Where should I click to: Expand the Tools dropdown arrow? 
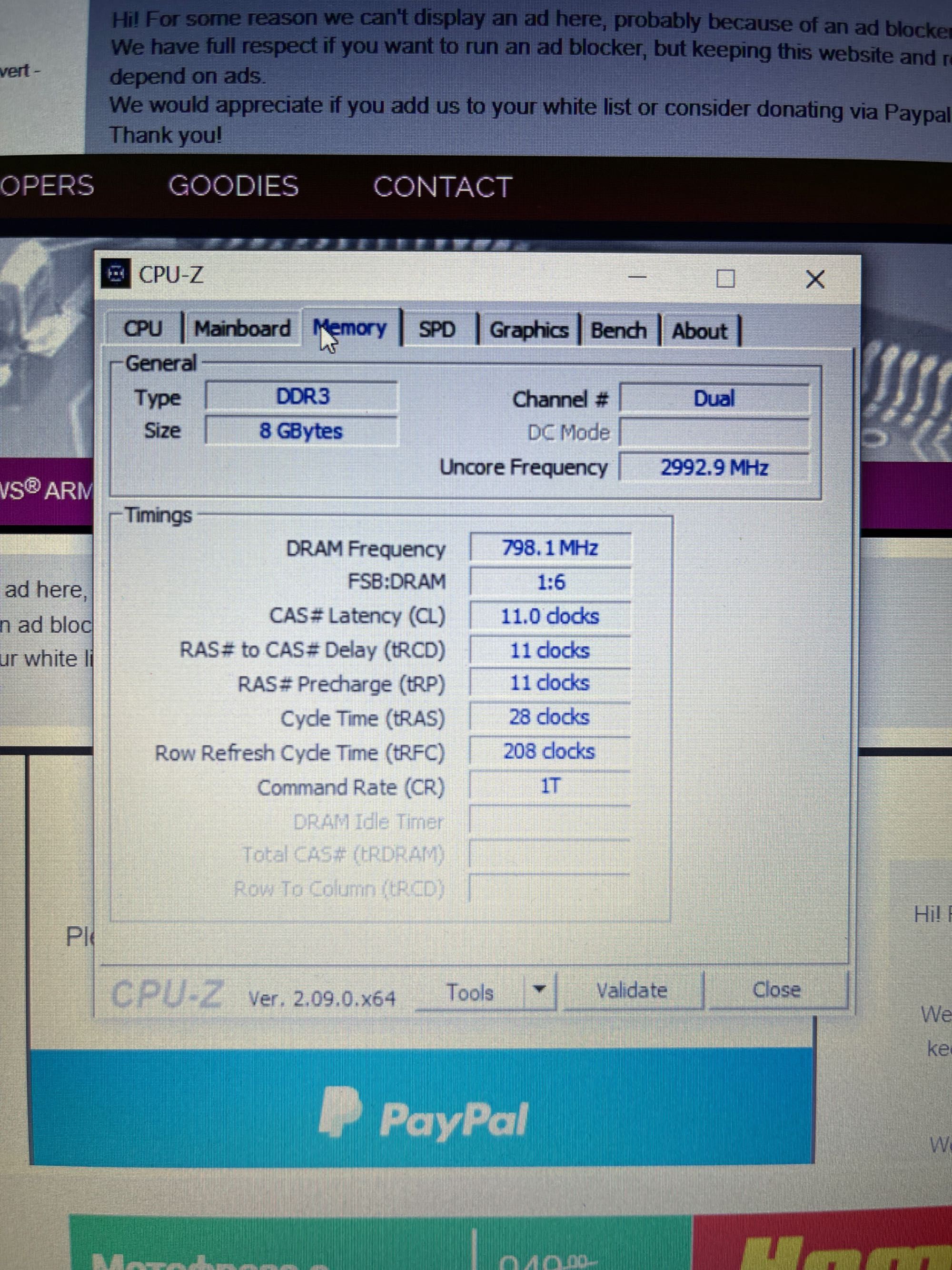tap(539, 990)
